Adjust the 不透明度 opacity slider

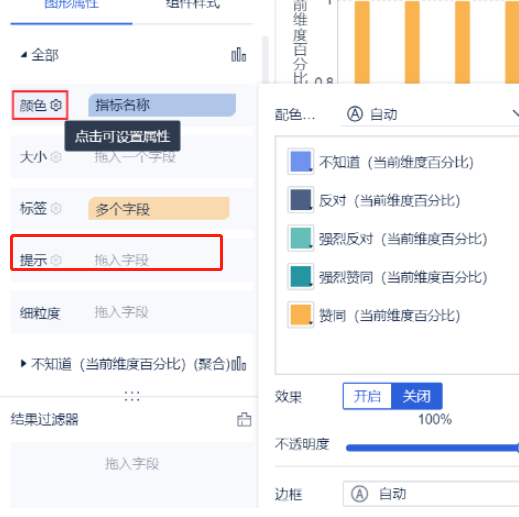tap(432, 448)
